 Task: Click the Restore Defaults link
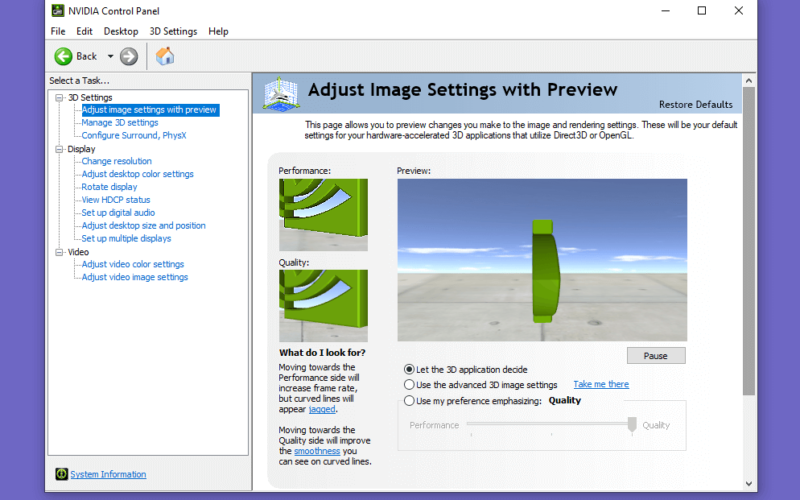695,104
